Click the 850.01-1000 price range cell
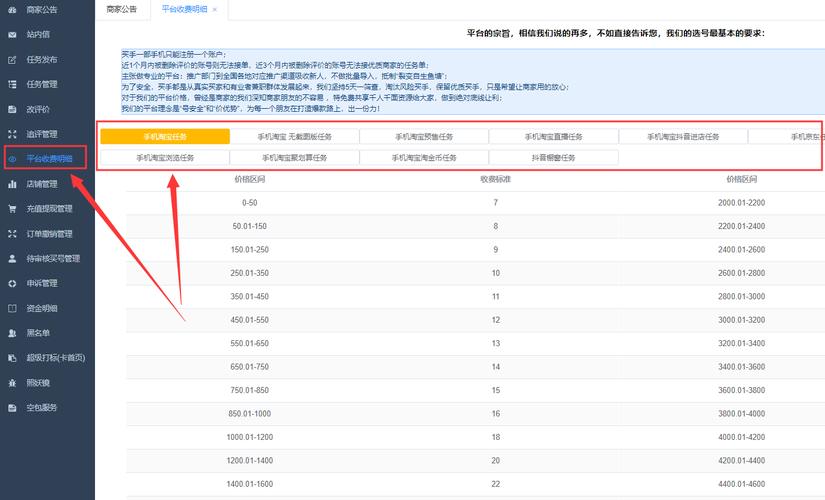825x500 pixels. tap(249, 414)
